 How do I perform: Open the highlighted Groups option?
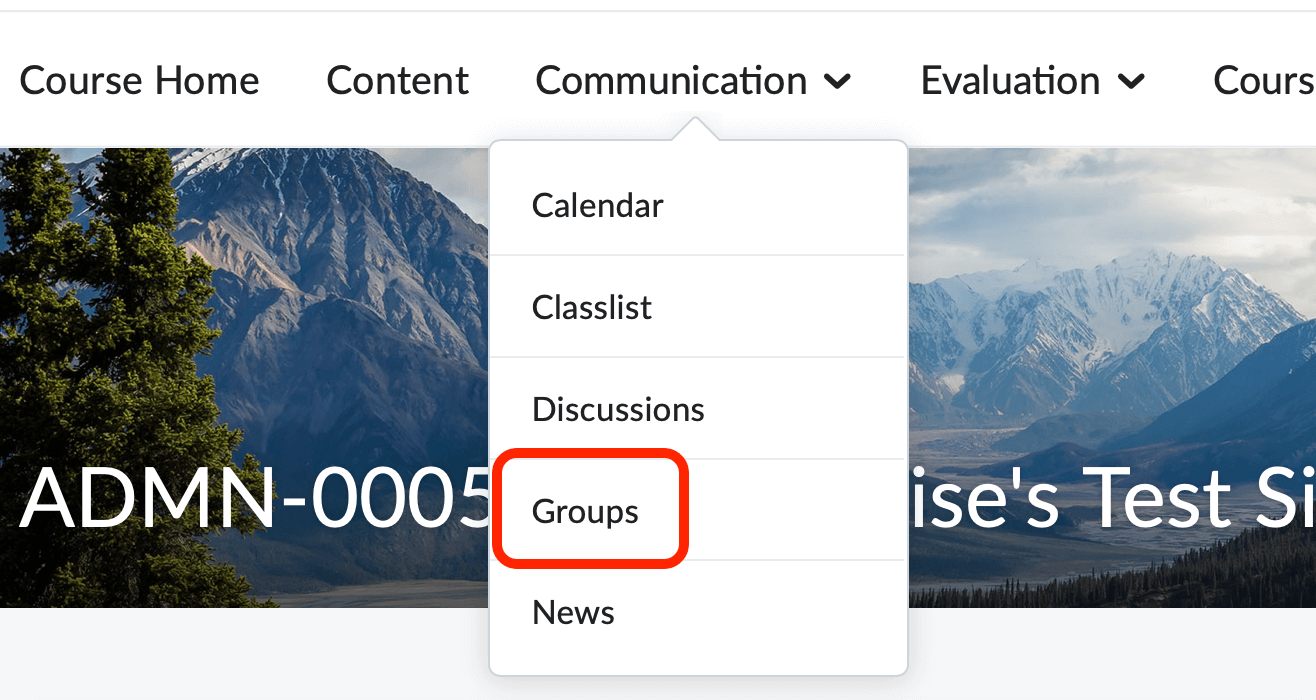(586, 511)
